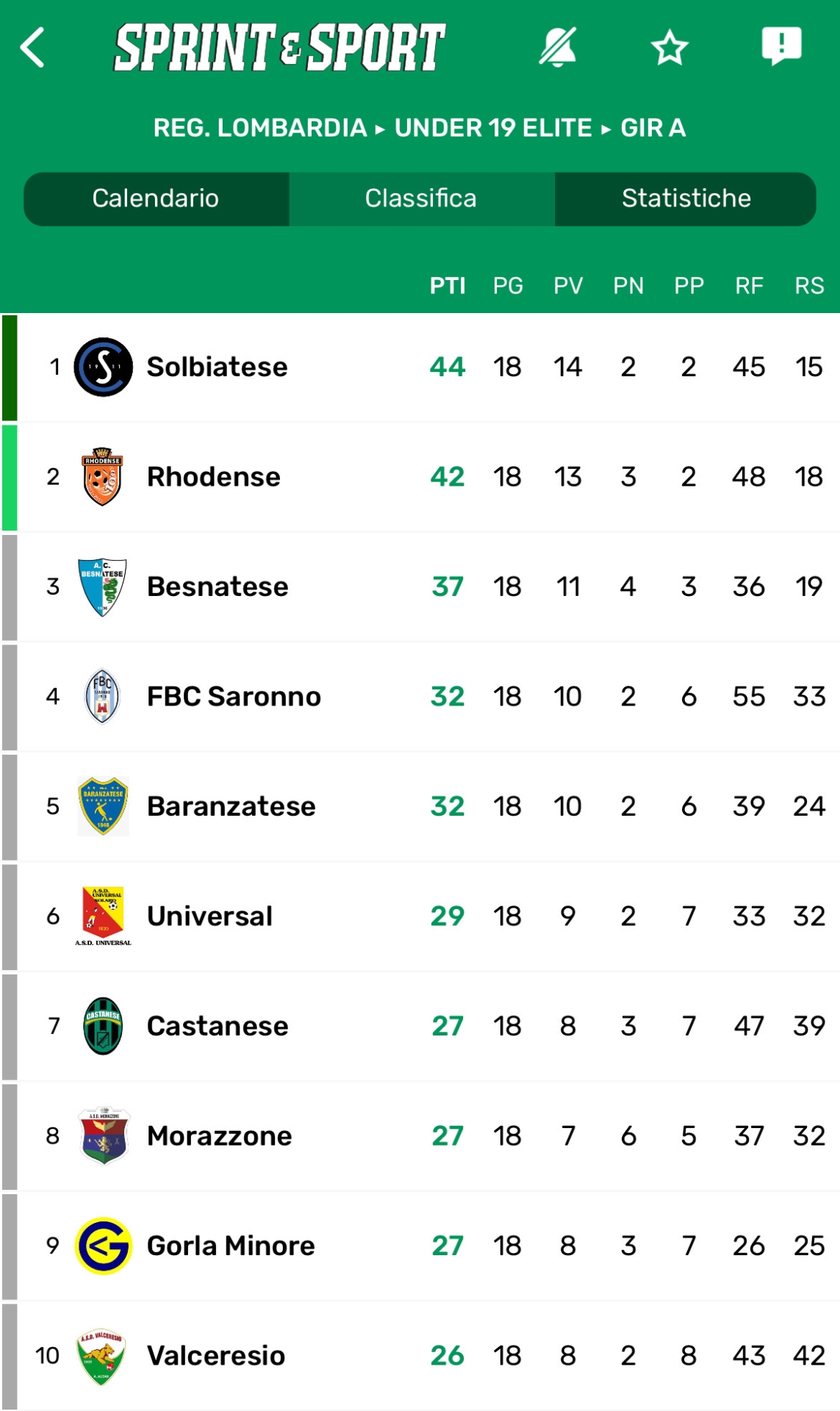Viewport: 840px width, 1411px height.
Task: Open the Statistiche tab
Action: (686, 198)
